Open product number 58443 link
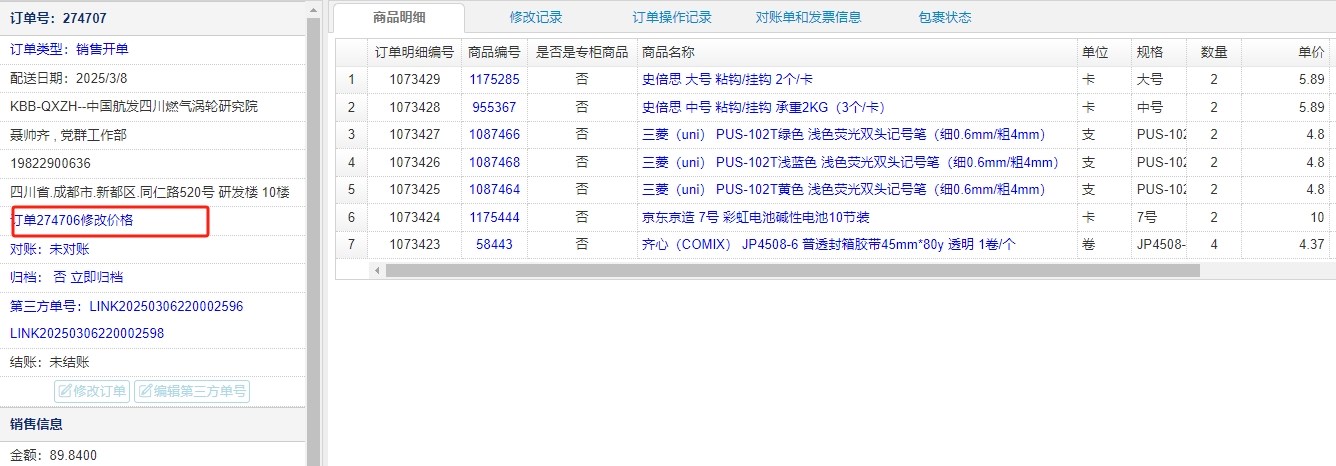 pyautogui.click(x=494, y=244)
